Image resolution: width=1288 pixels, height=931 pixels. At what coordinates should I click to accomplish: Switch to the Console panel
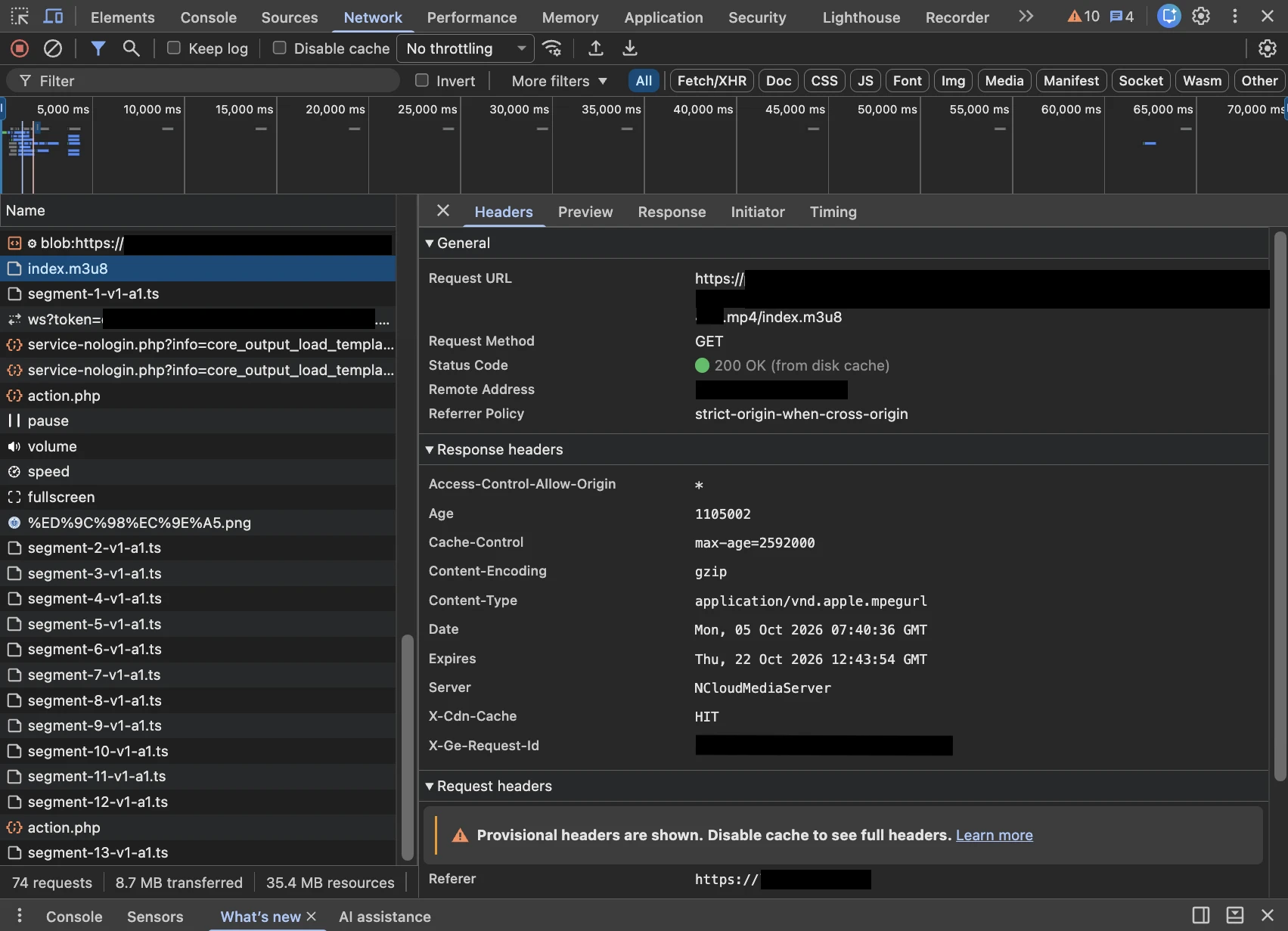click(x=209, y=17)
